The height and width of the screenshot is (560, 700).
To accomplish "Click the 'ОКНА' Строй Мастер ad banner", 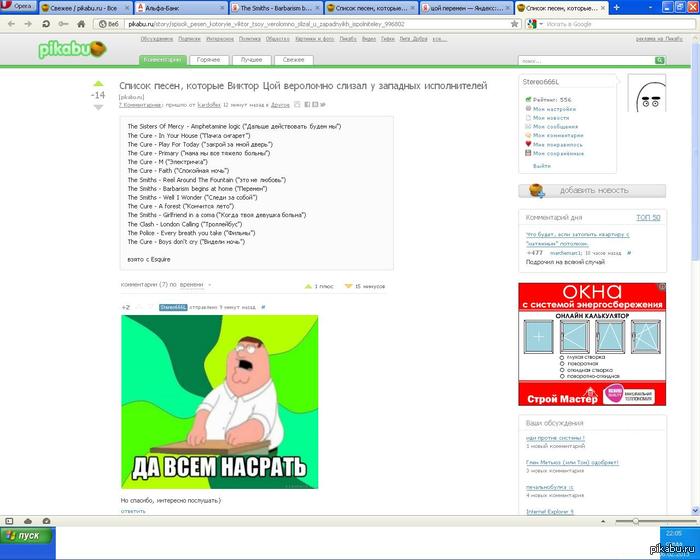I will coord(592,344).
